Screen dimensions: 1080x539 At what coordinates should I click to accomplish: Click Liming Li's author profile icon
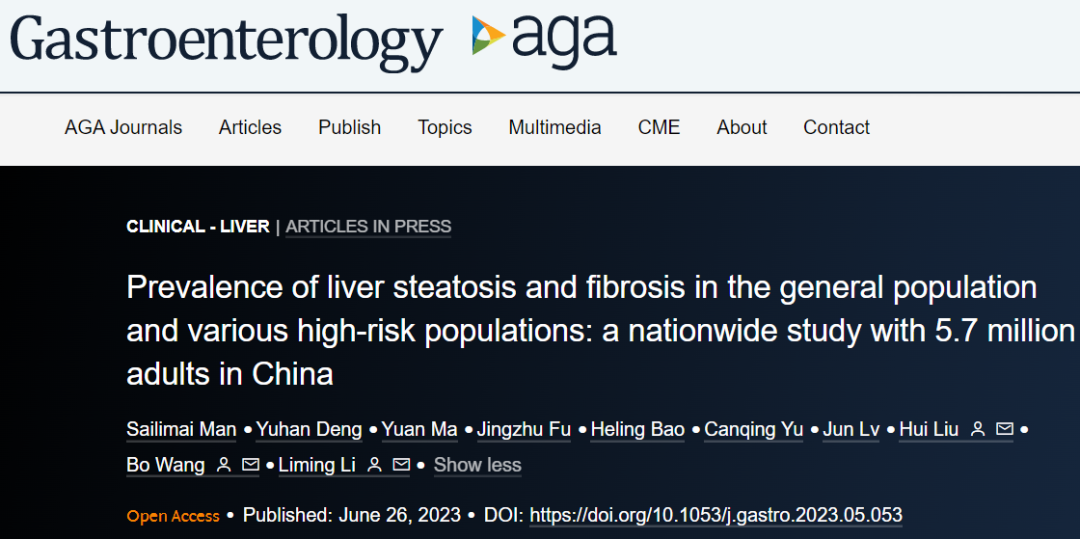coord(375,466)
